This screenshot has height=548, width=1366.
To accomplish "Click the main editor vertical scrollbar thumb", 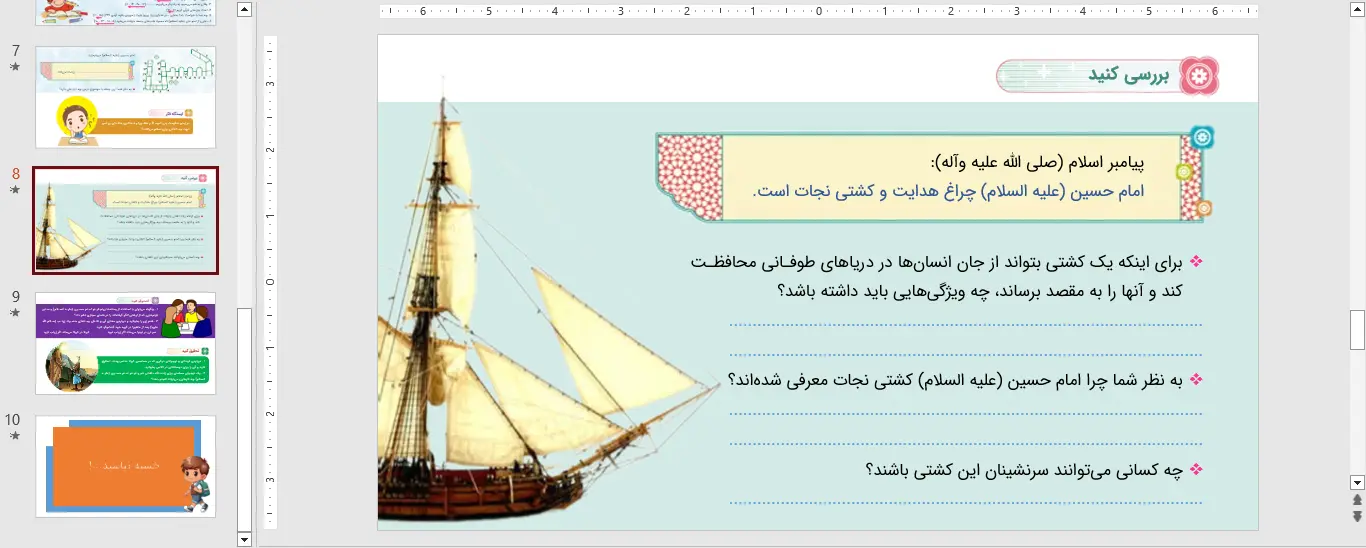I will coord(1357,329).
